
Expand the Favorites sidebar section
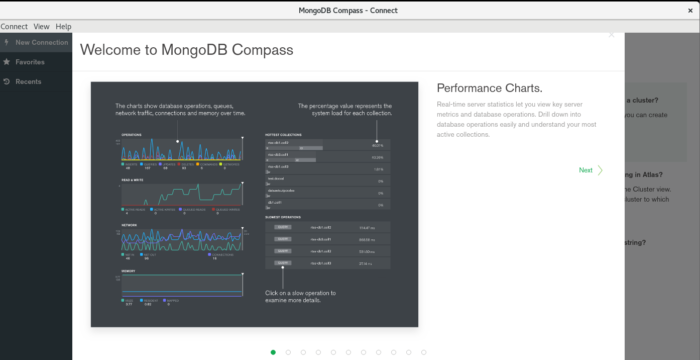point(36,62)
